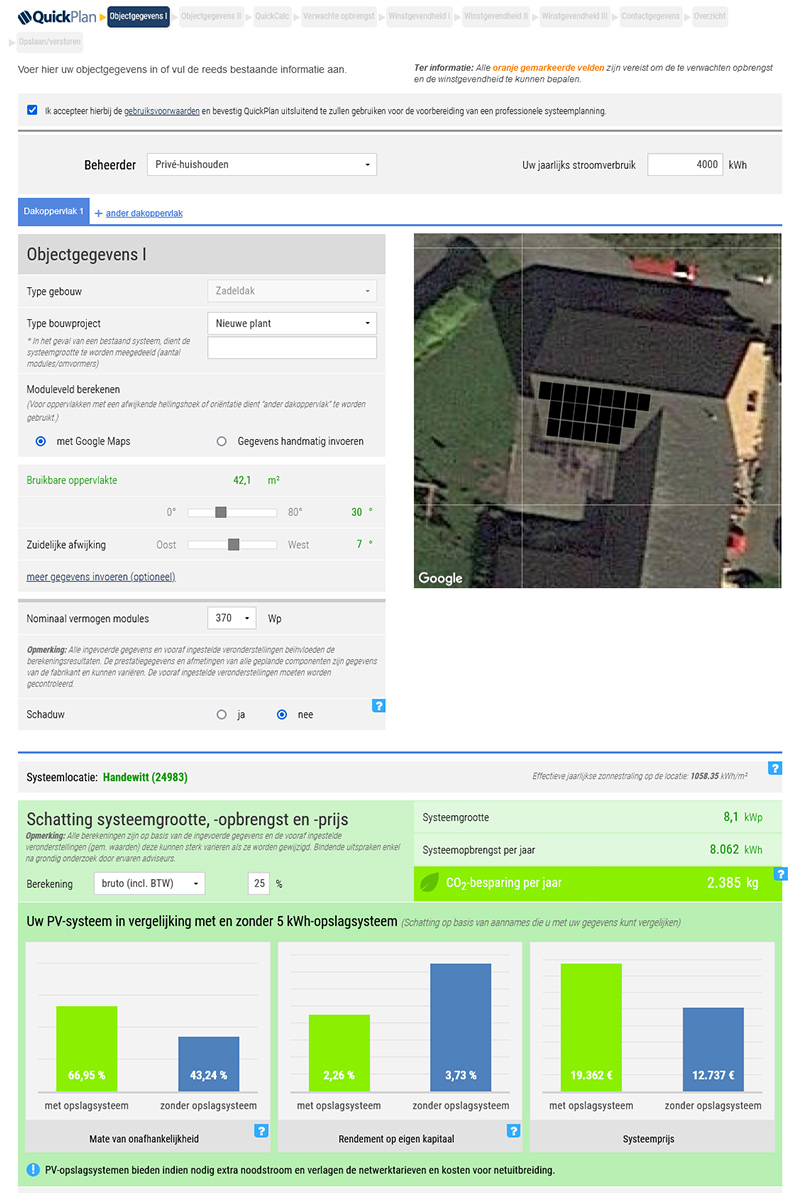Click Systeemopbrengst '8.062 kWh' value
The width and height of the screenshot is (800, 1193).
click(736, 849)
